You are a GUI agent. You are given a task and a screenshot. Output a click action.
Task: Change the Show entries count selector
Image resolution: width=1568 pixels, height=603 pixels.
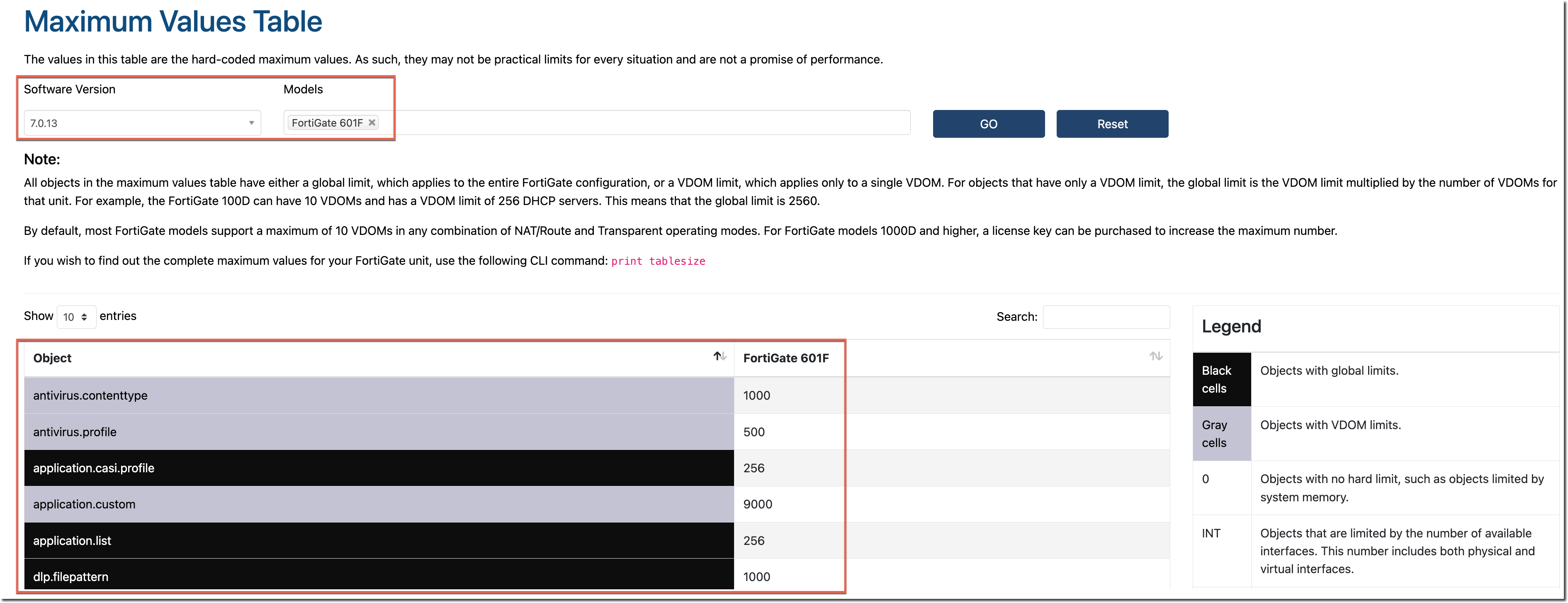pos(76,317)
